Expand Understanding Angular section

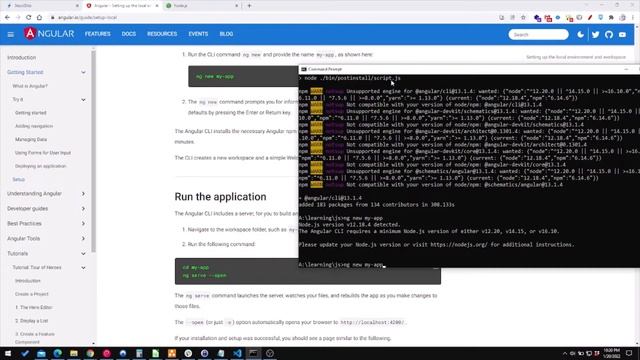coord(83,193)
